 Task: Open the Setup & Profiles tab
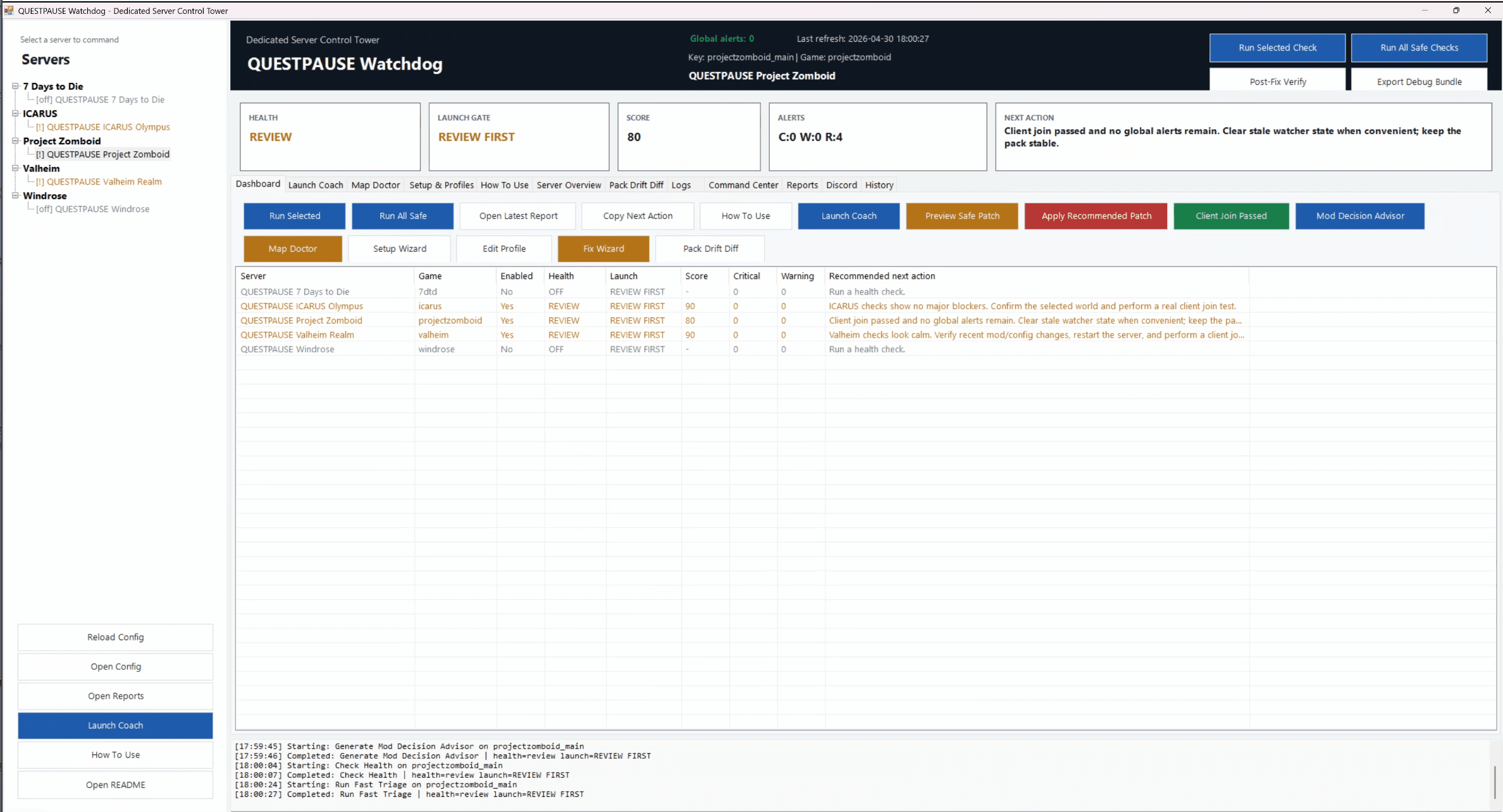(x=442, y=185)
